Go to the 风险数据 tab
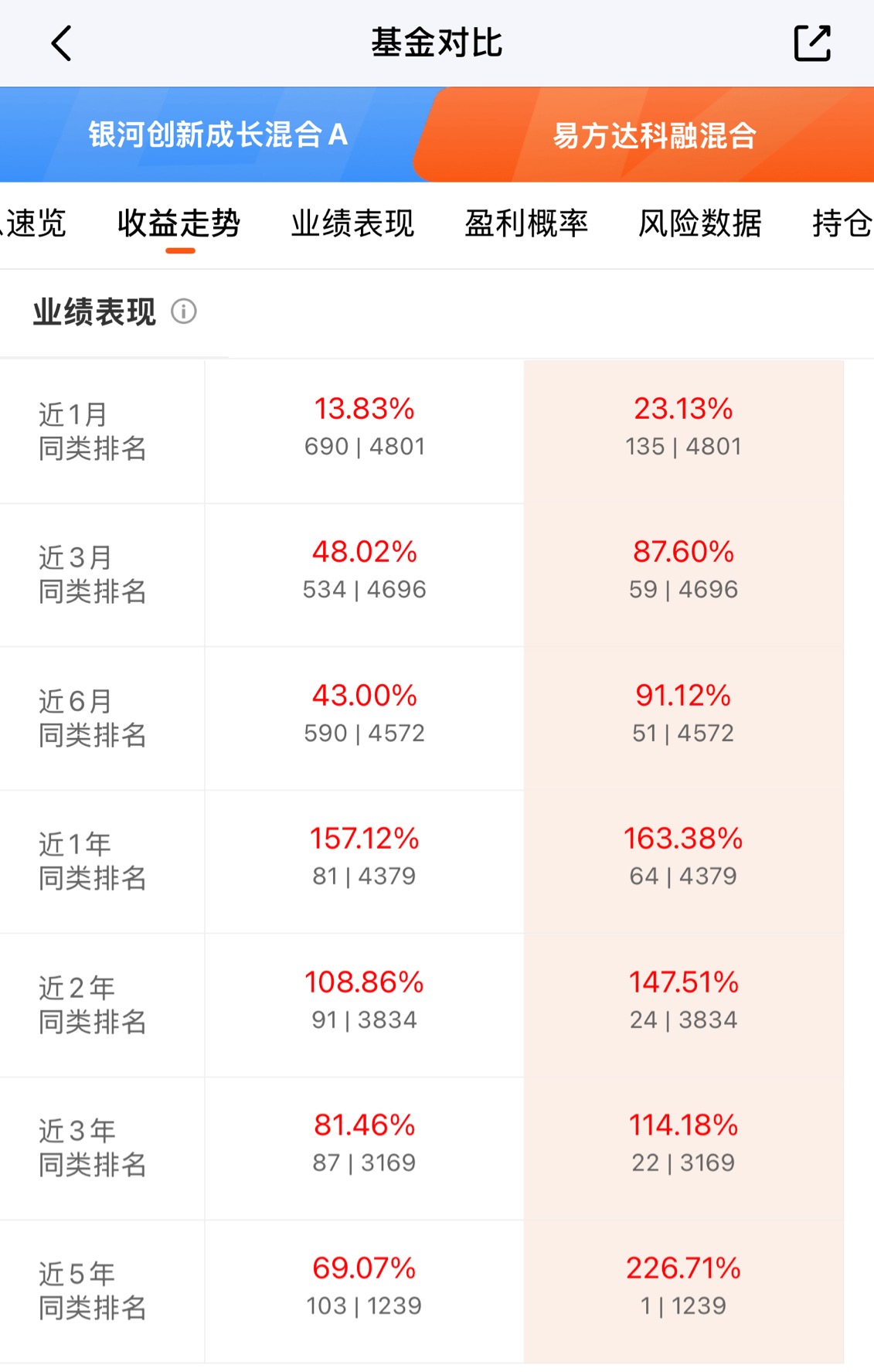This screenshot has width=874, height=1372. [x=700, y=223]
